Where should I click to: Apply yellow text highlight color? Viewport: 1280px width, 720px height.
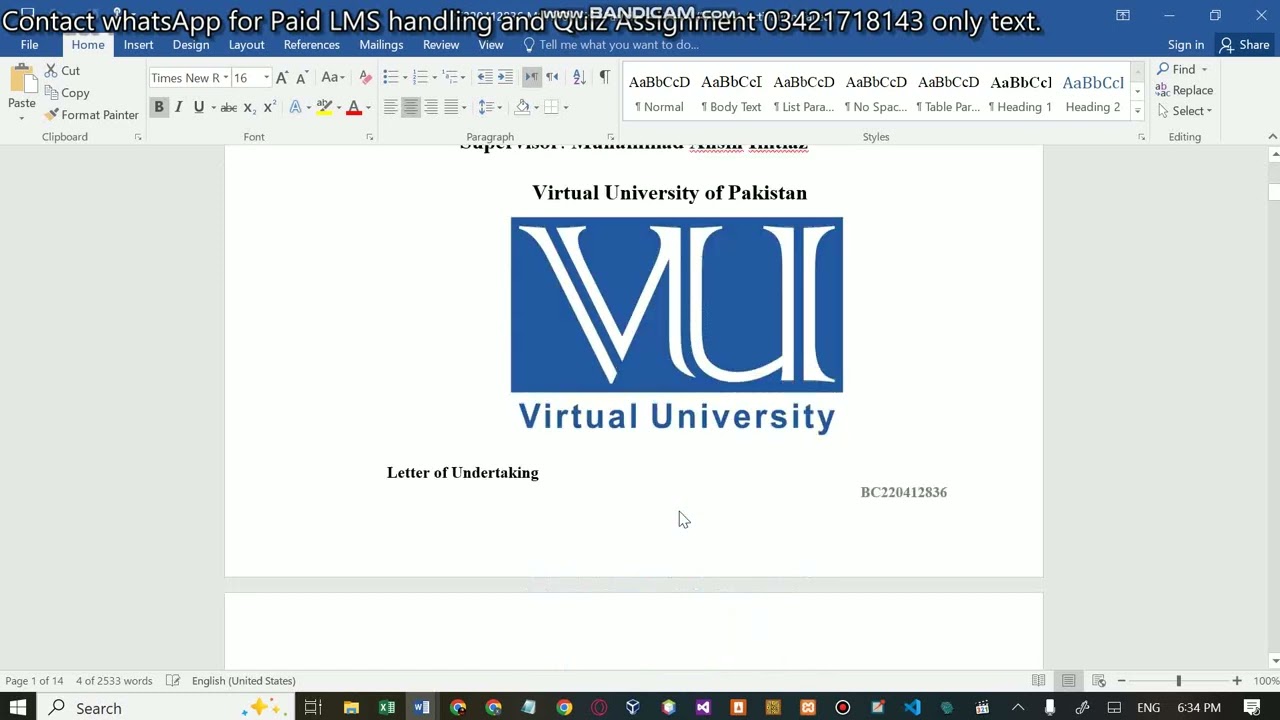pos(324,107)
